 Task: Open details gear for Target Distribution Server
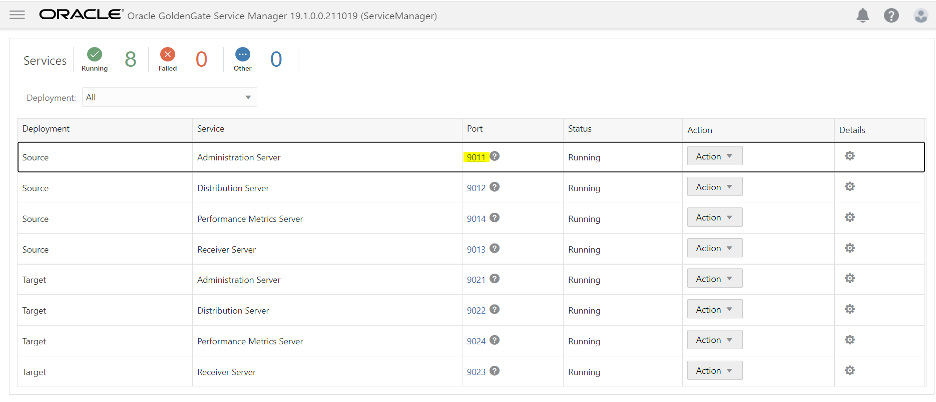click(850, 309)
